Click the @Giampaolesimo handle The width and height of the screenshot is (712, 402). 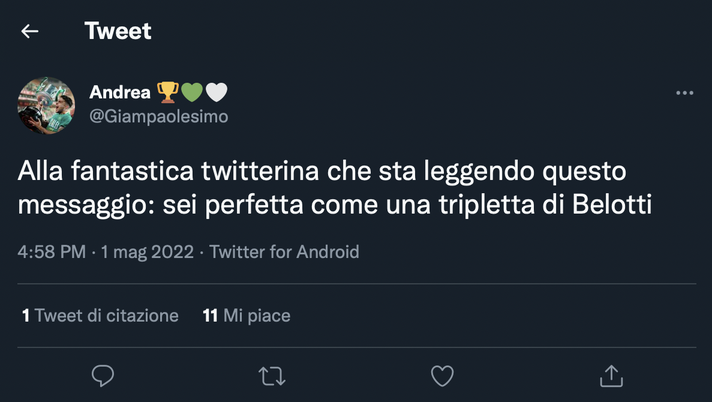click(159, 117)
